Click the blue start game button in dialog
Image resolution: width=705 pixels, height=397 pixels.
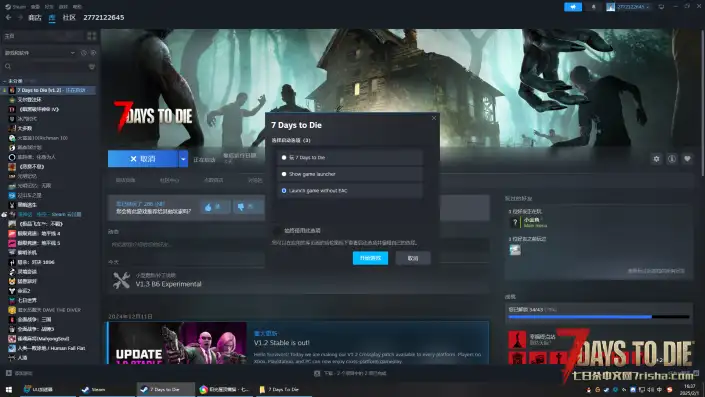(x=370, y=258)
